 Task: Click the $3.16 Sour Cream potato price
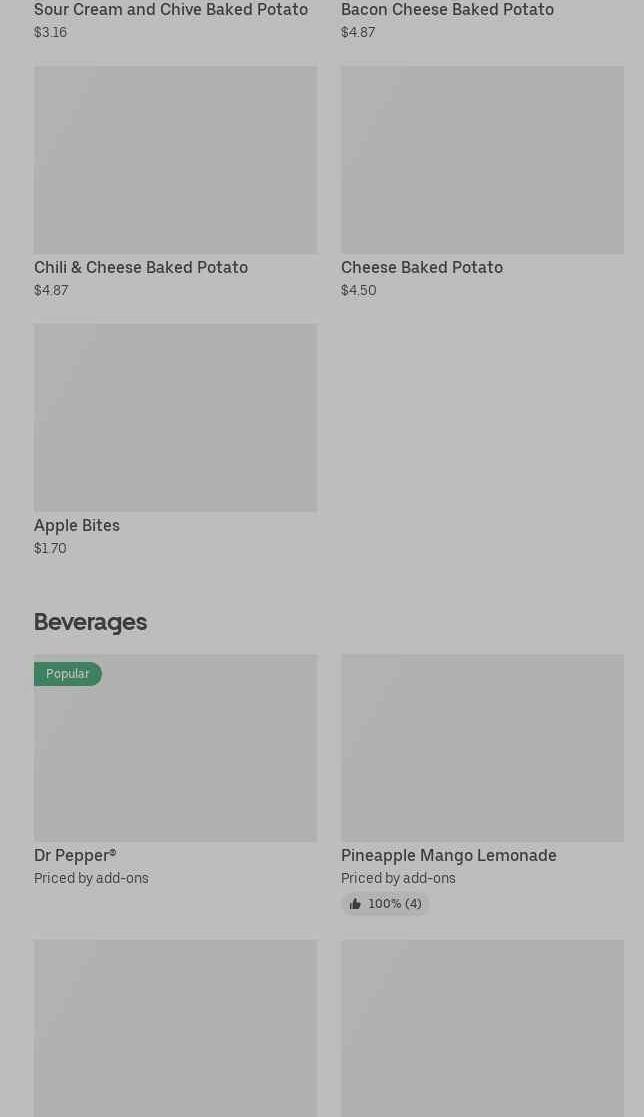[50, 32]
